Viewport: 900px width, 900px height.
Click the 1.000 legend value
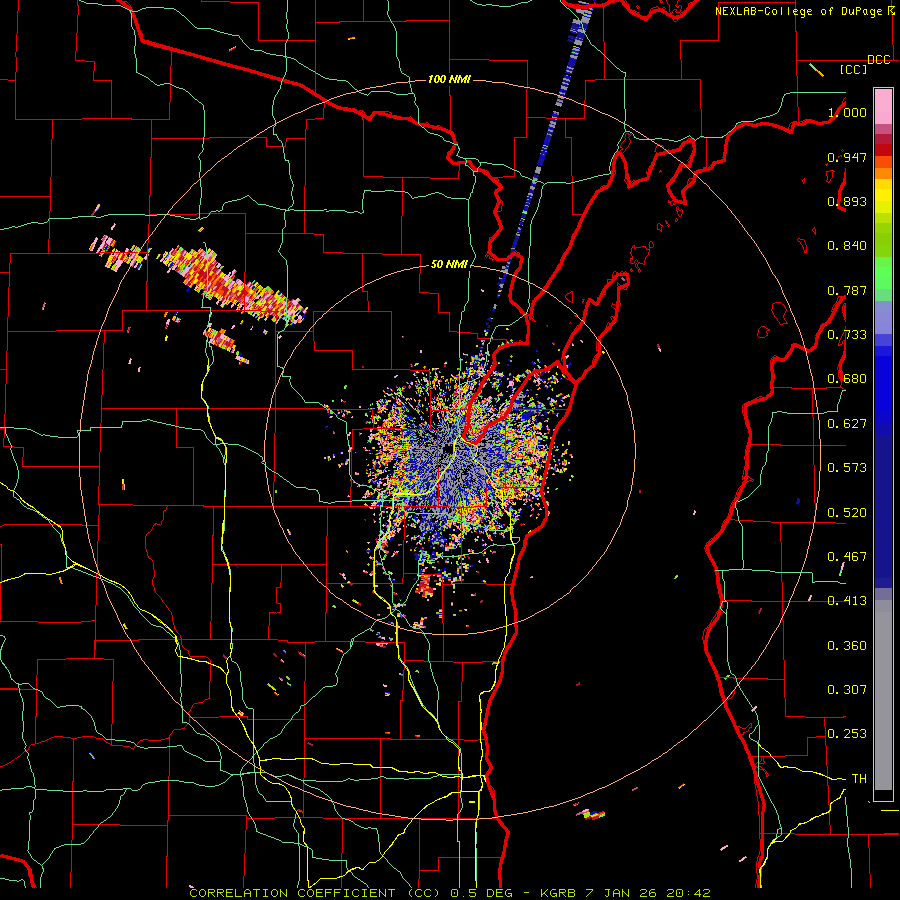[x=847, y=112]
